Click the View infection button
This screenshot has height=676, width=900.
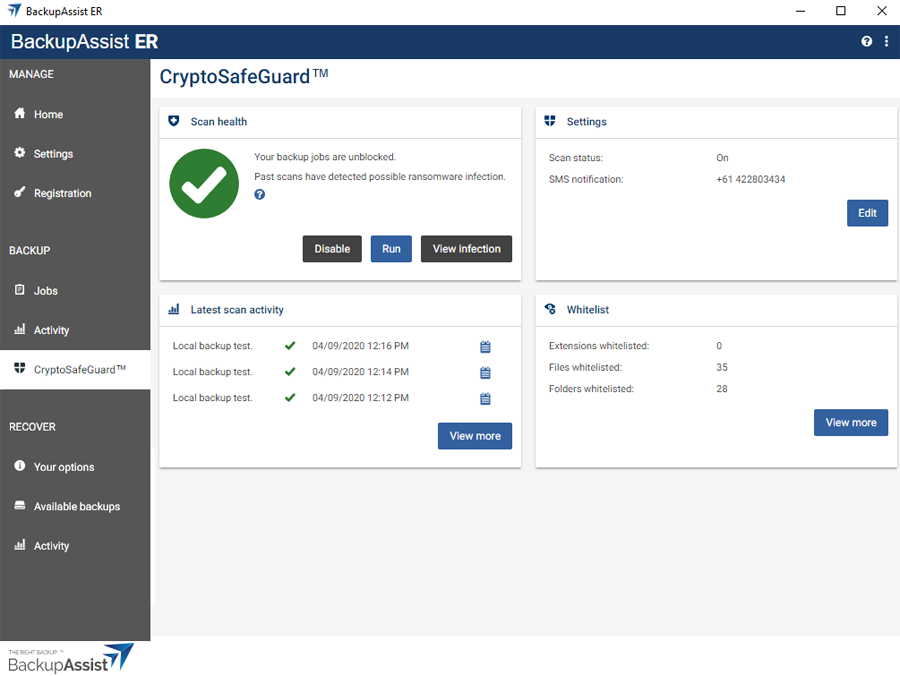tap(467, 248)
